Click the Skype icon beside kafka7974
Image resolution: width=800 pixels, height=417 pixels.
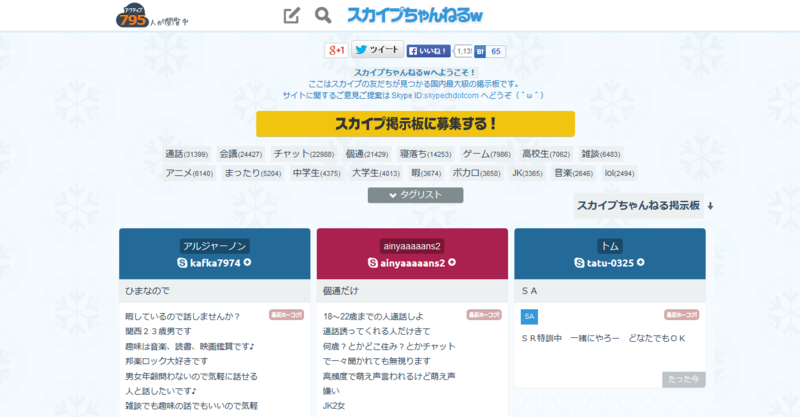pos(182,263)
